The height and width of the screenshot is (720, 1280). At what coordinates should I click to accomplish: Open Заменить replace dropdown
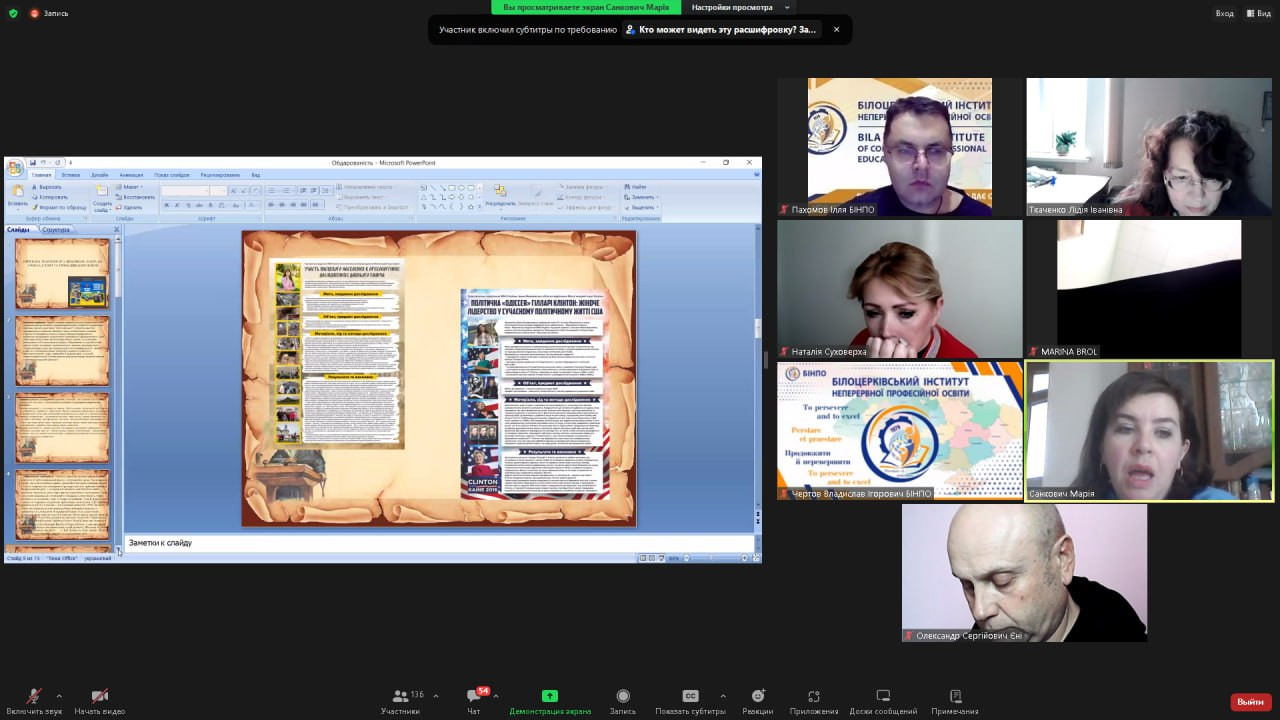(641, 197)
